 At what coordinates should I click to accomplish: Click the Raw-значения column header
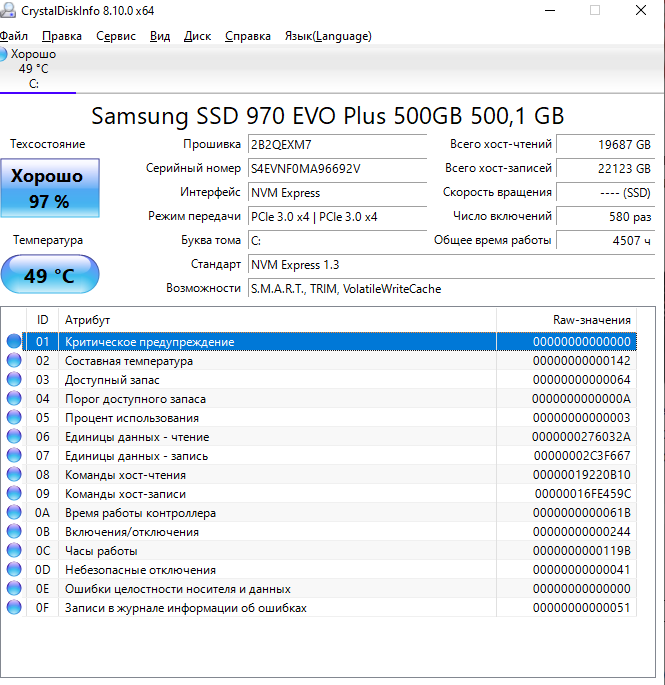pos(566,320)
